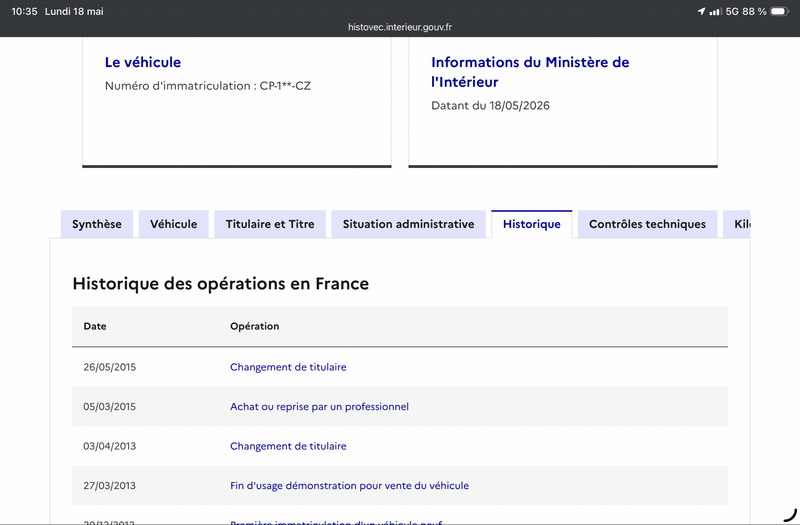
Task: Select text 'Numéro d'immatriculation : CP-1**-CZ'
Action: (208, 86)
